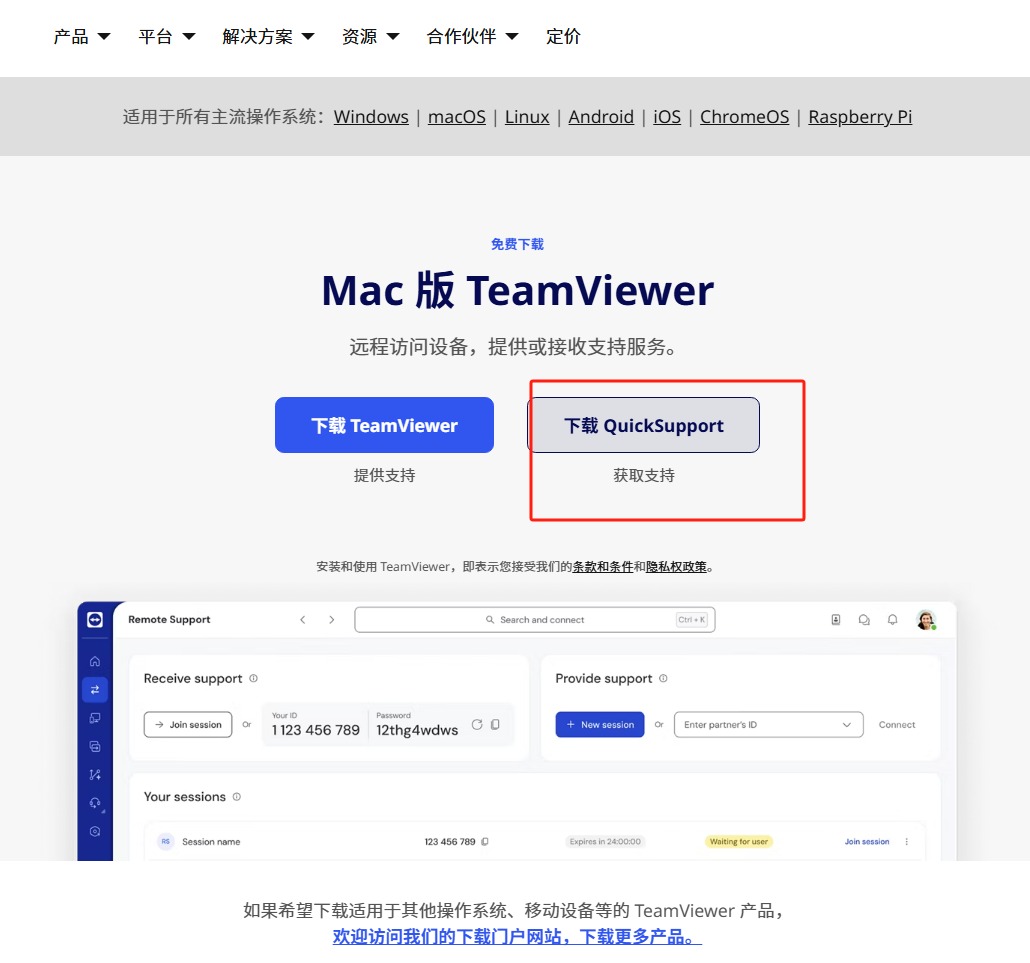Open the 条款和条件 terms link

click(x=602, y=567)
